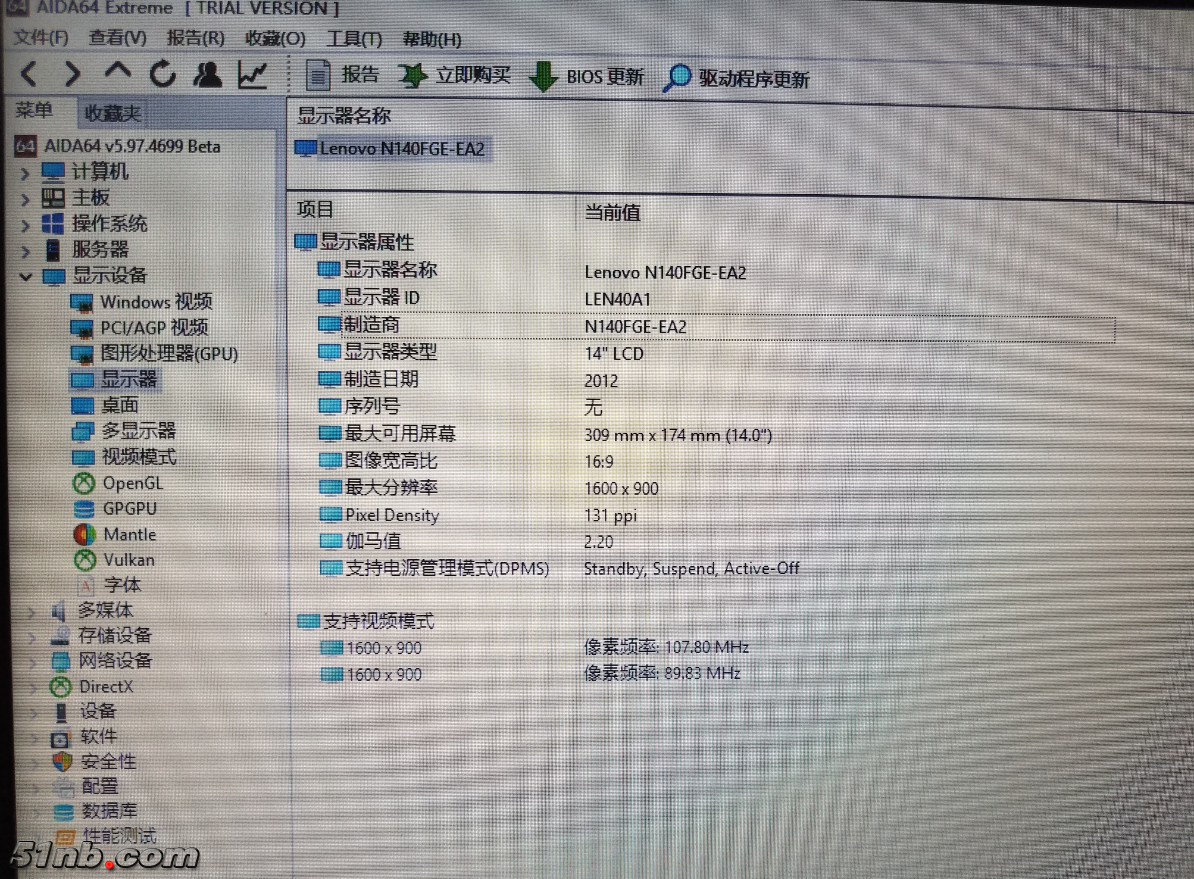The width and height of the screenshot is (1194, 879).
Task: Click the Back navigation arrow
Action: pyautogui.click(x=29, y=74)
